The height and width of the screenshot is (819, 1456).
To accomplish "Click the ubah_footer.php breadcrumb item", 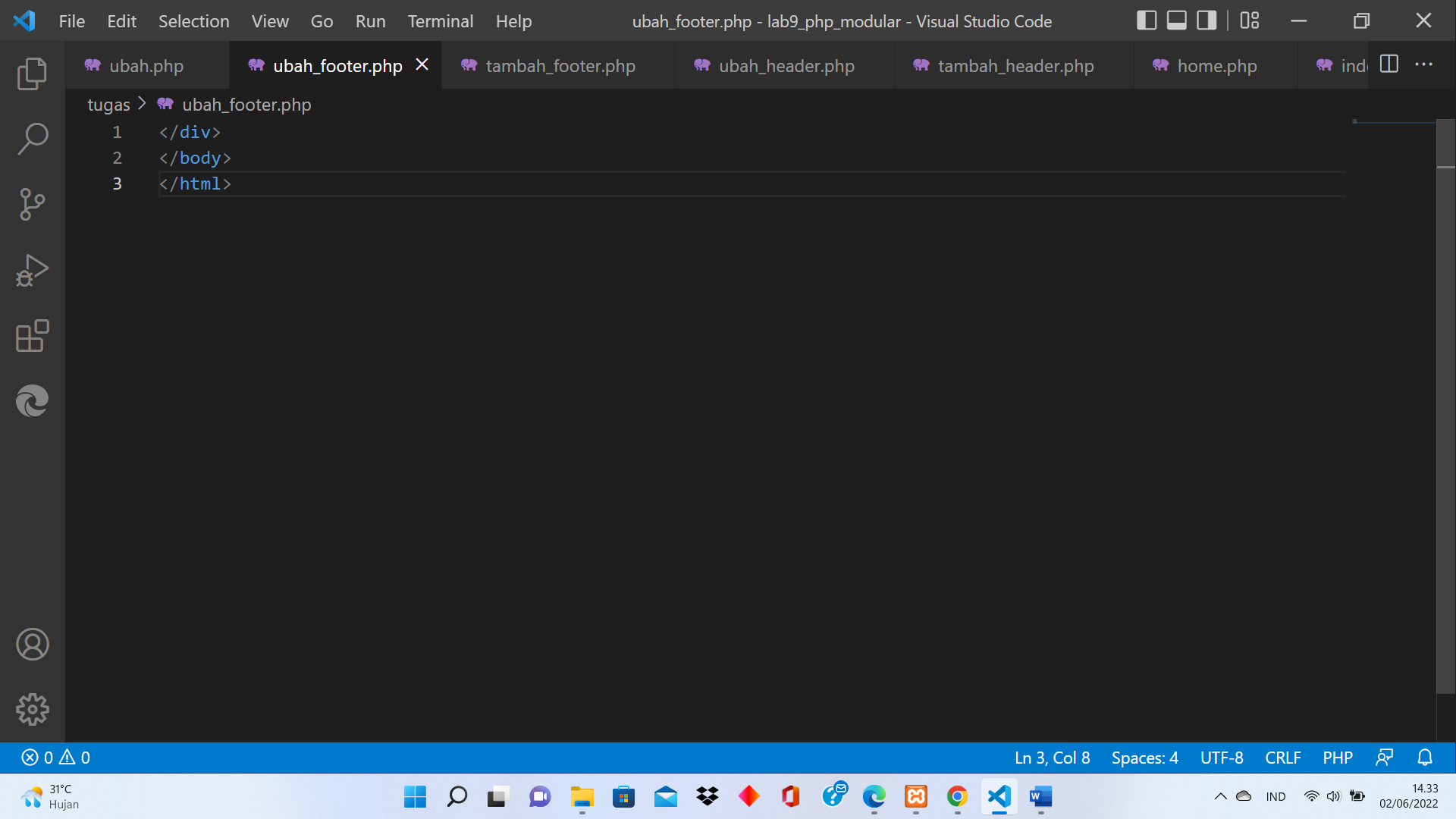I will pos(235,105).
